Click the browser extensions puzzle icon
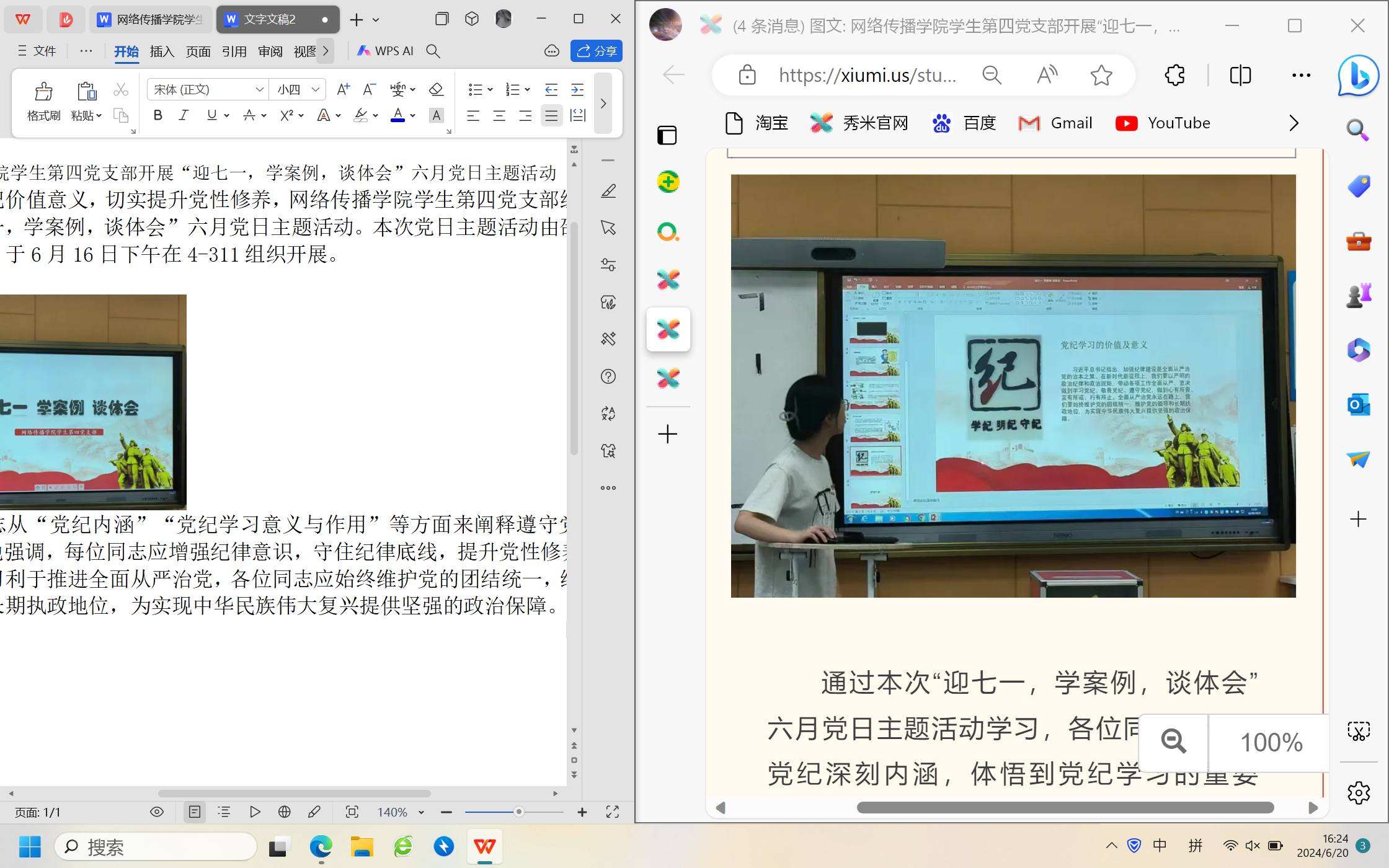1389x868 pixels. (1174, 76)
